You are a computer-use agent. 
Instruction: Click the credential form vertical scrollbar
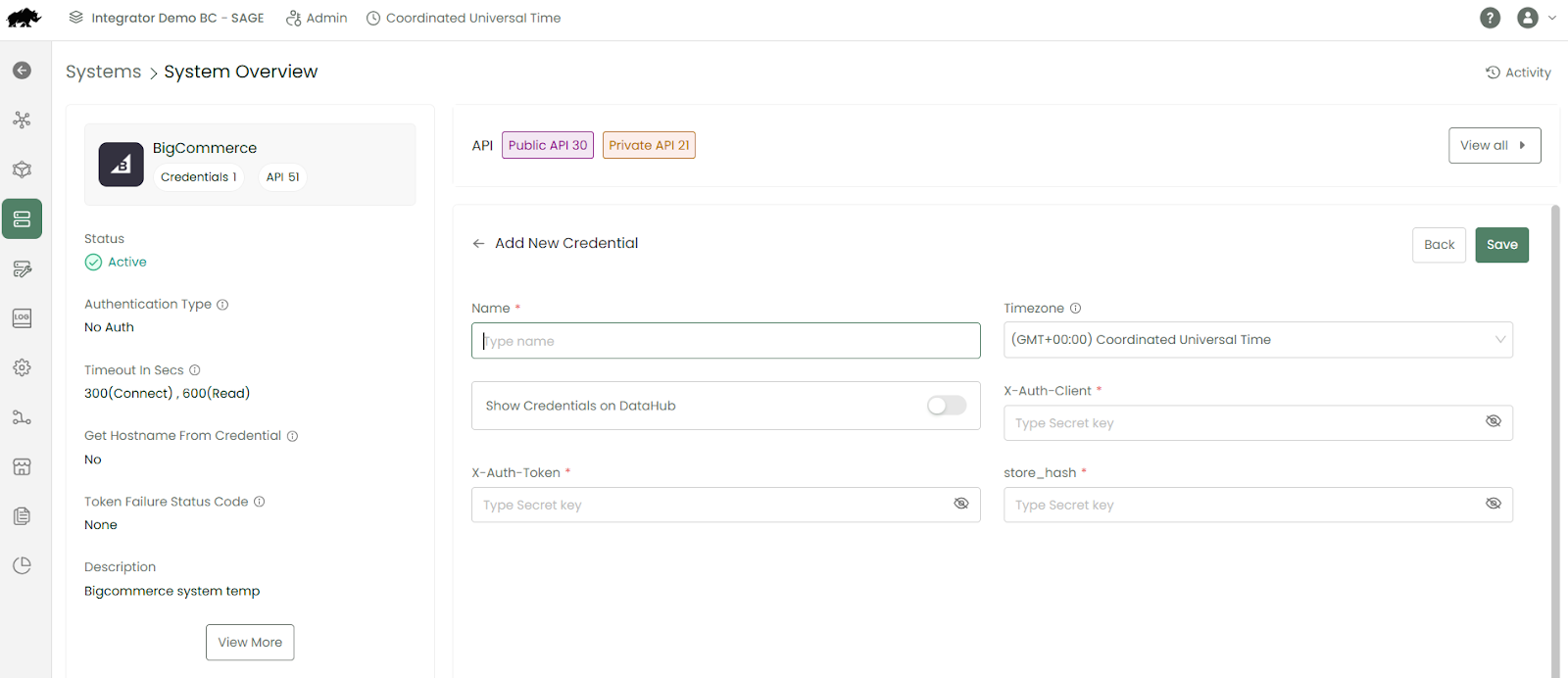1555,441
